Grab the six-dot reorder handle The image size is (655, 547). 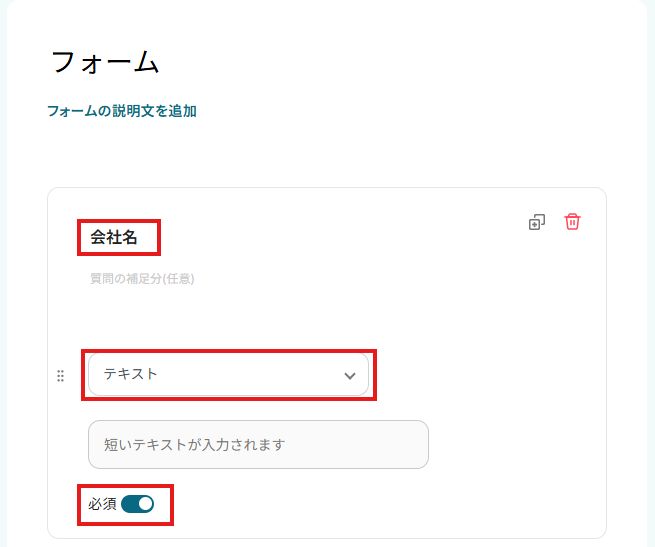coord(60,376)
